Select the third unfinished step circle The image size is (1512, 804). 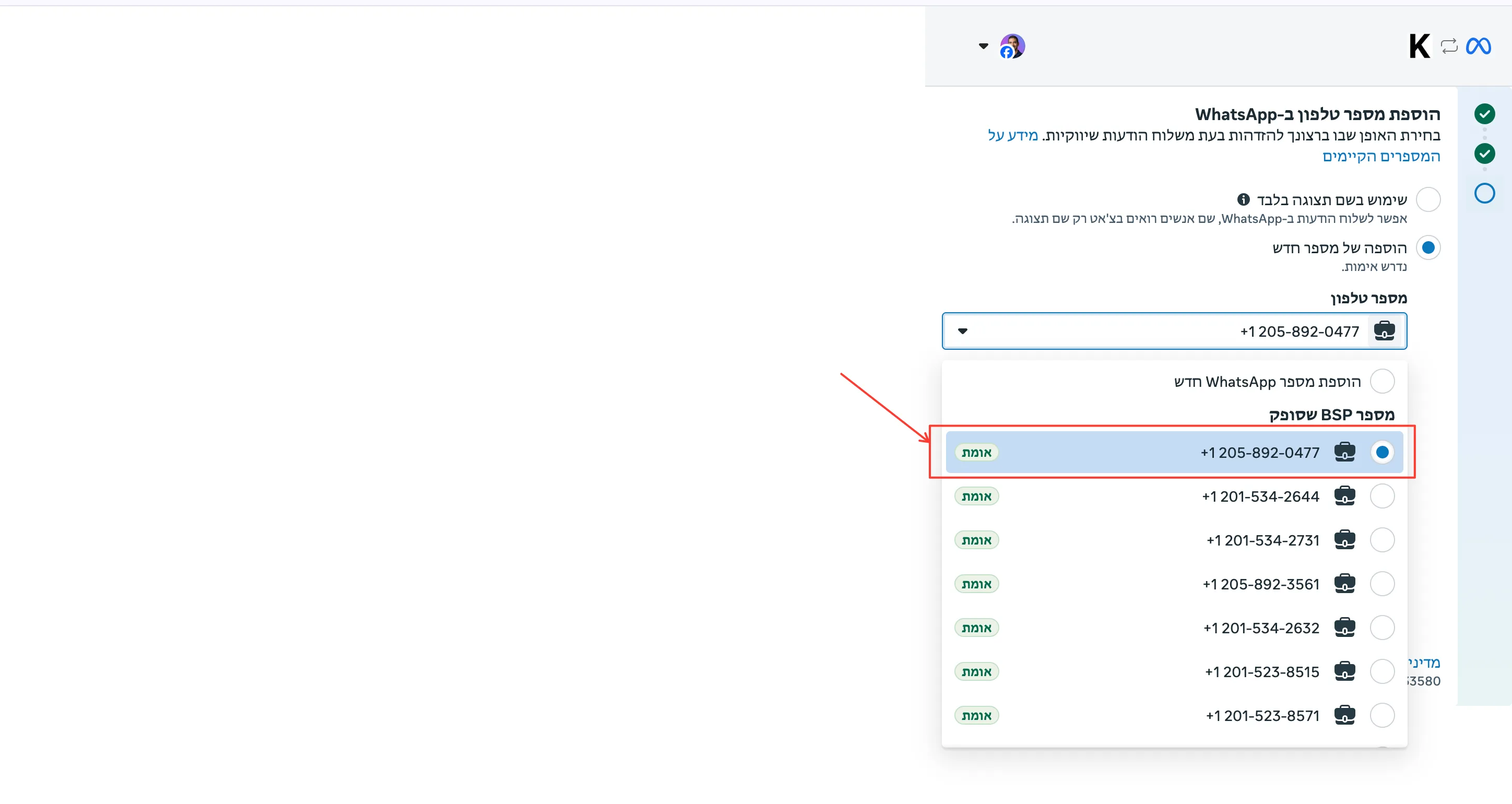[1484, 193]
